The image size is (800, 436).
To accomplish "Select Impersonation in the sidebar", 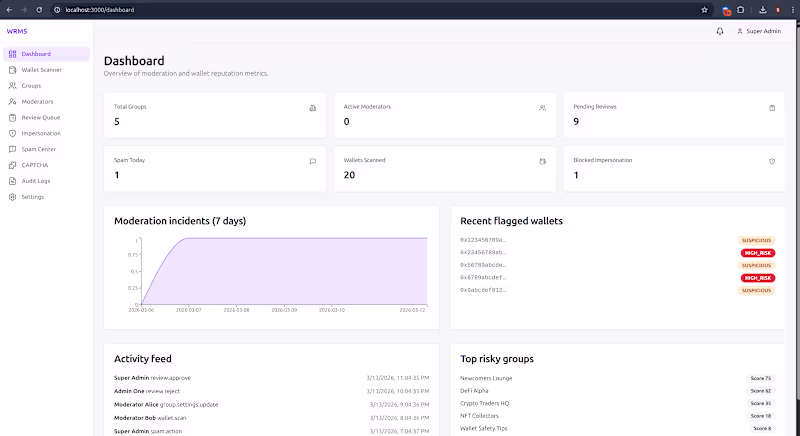I will 41,133.
